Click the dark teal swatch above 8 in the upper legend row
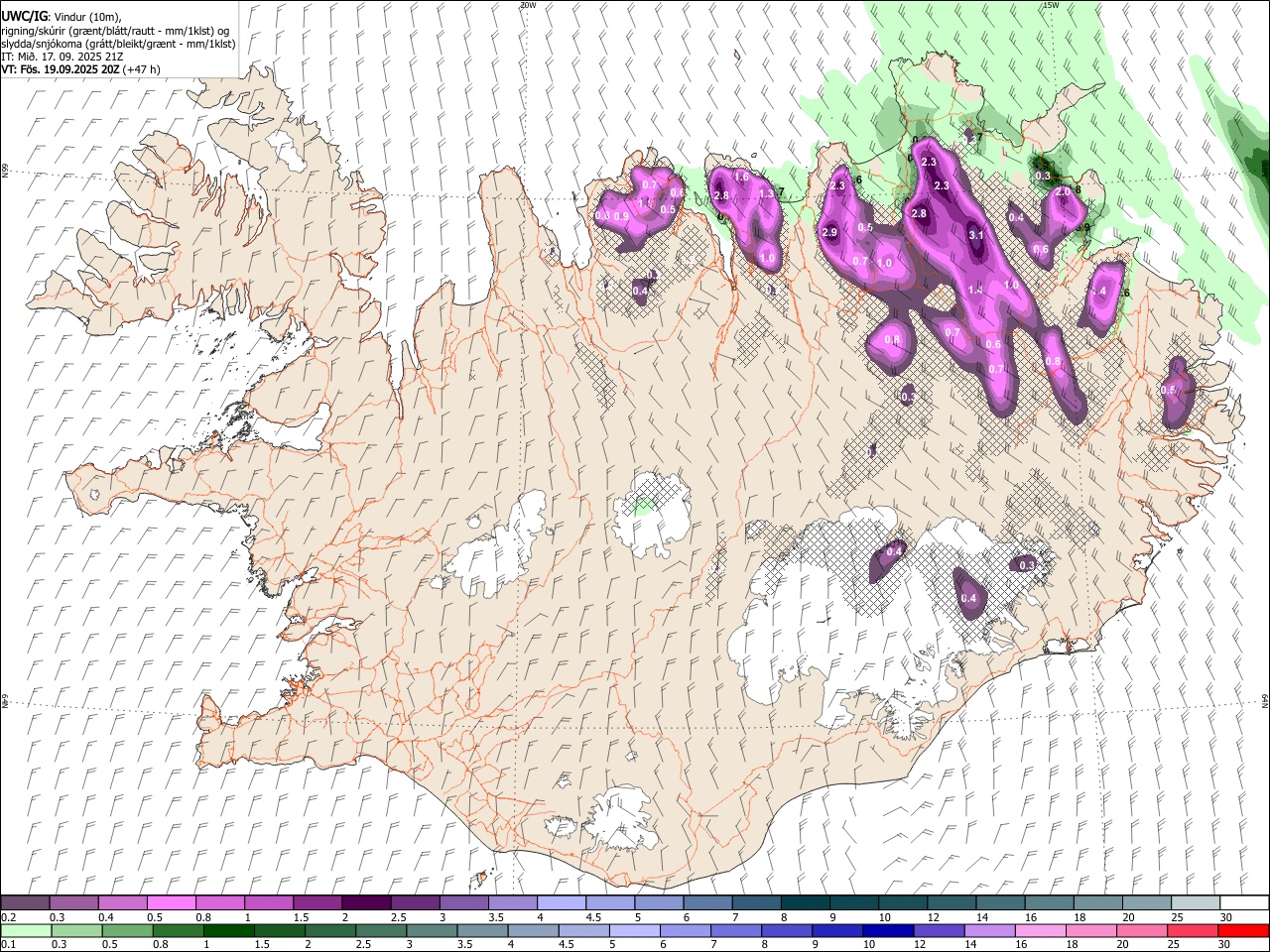Viewport: 1270px width, 952px height. pyautogui.click(x=805, y=902)
